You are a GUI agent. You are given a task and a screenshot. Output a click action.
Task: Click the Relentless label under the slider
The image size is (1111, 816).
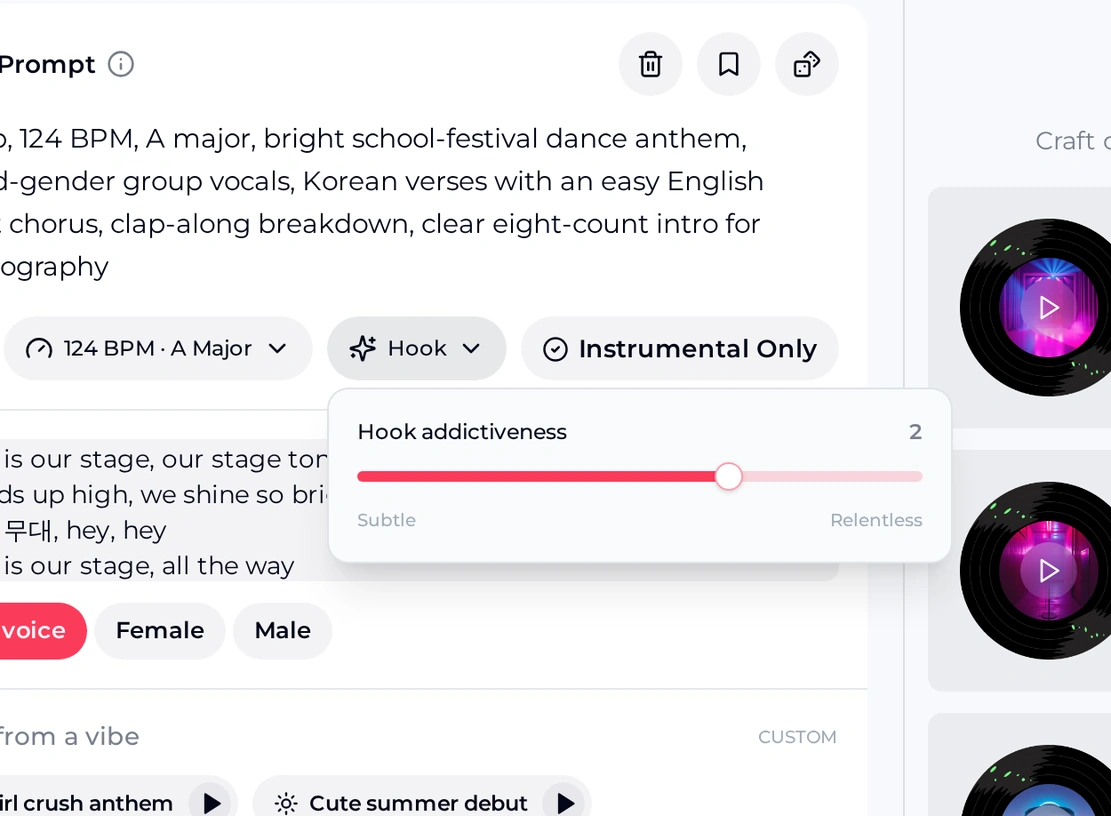[x=876, y=520]
